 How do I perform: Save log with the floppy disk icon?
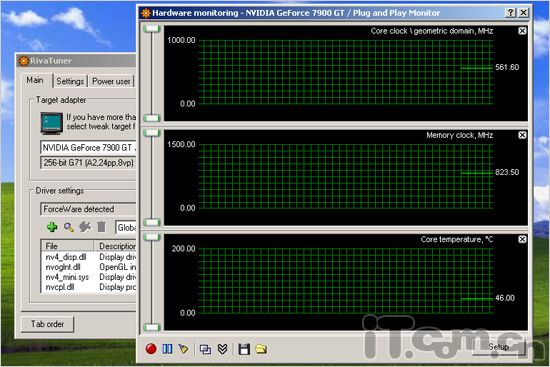[x=244, y=349]
